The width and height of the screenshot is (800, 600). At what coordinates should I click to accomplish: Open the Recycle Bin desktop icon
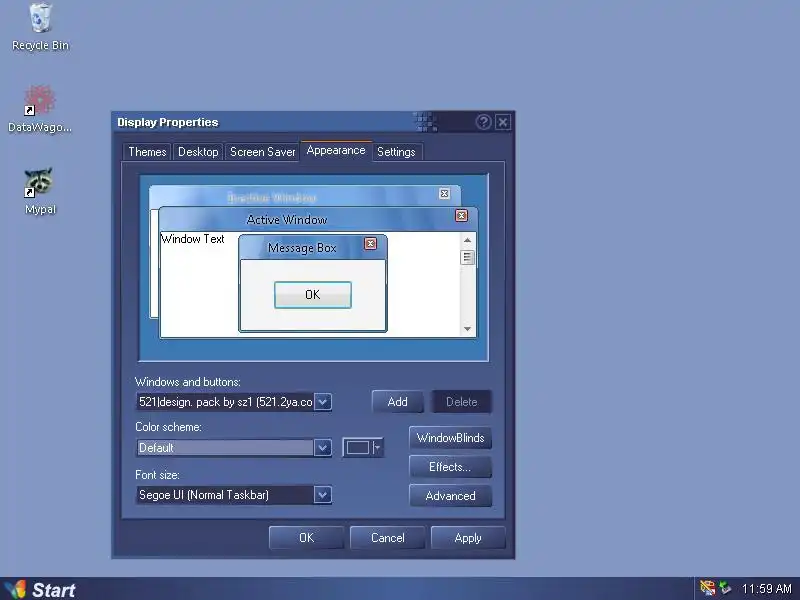[40, 27]
